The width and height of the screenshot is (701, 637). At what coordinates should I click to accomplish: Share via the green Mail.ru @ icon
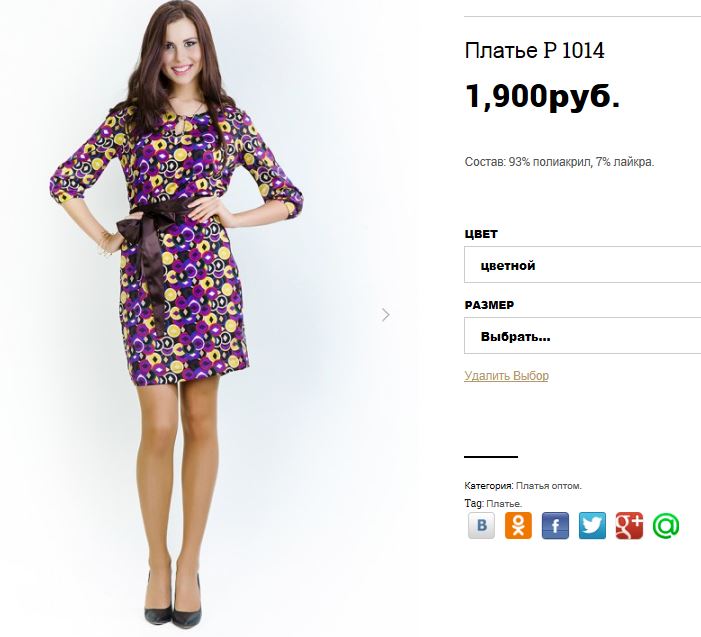tap(666, 525)
